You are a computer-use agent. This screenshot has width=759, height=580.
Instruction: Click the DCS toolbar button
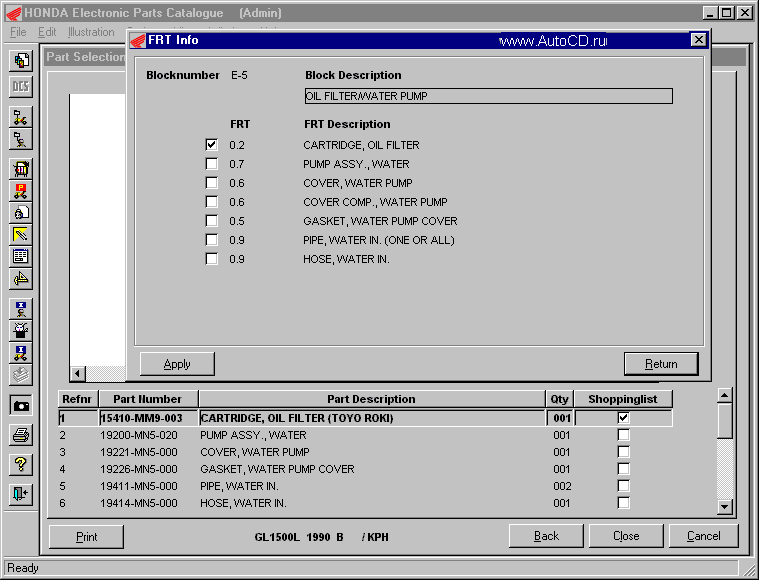21,87
